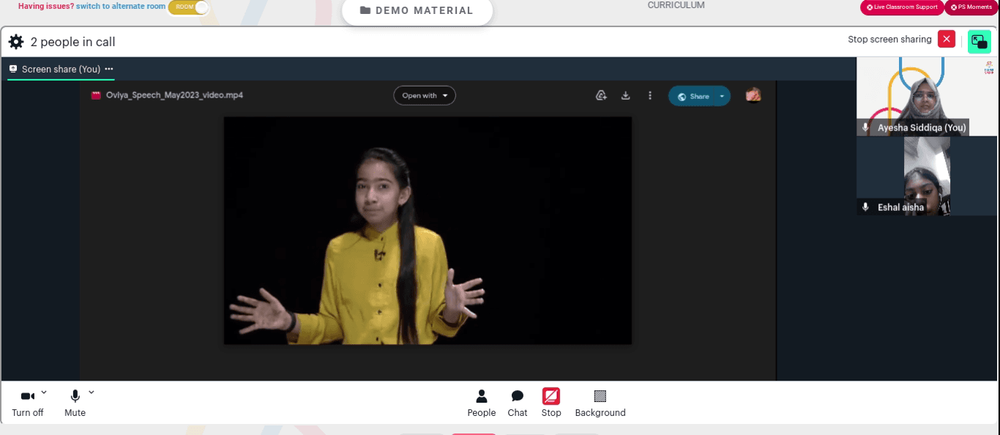Click the red stop screen sharing X
Image resolution: width=1000 pixels, height=435 pixels.
pos(946,40)
